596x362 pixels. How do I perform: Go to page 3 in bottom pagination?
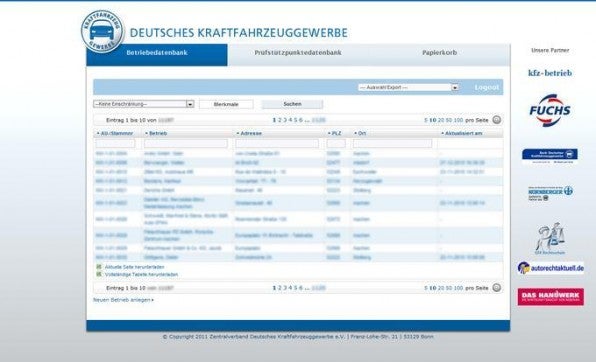pyautogui.click(x=285, y=288)
